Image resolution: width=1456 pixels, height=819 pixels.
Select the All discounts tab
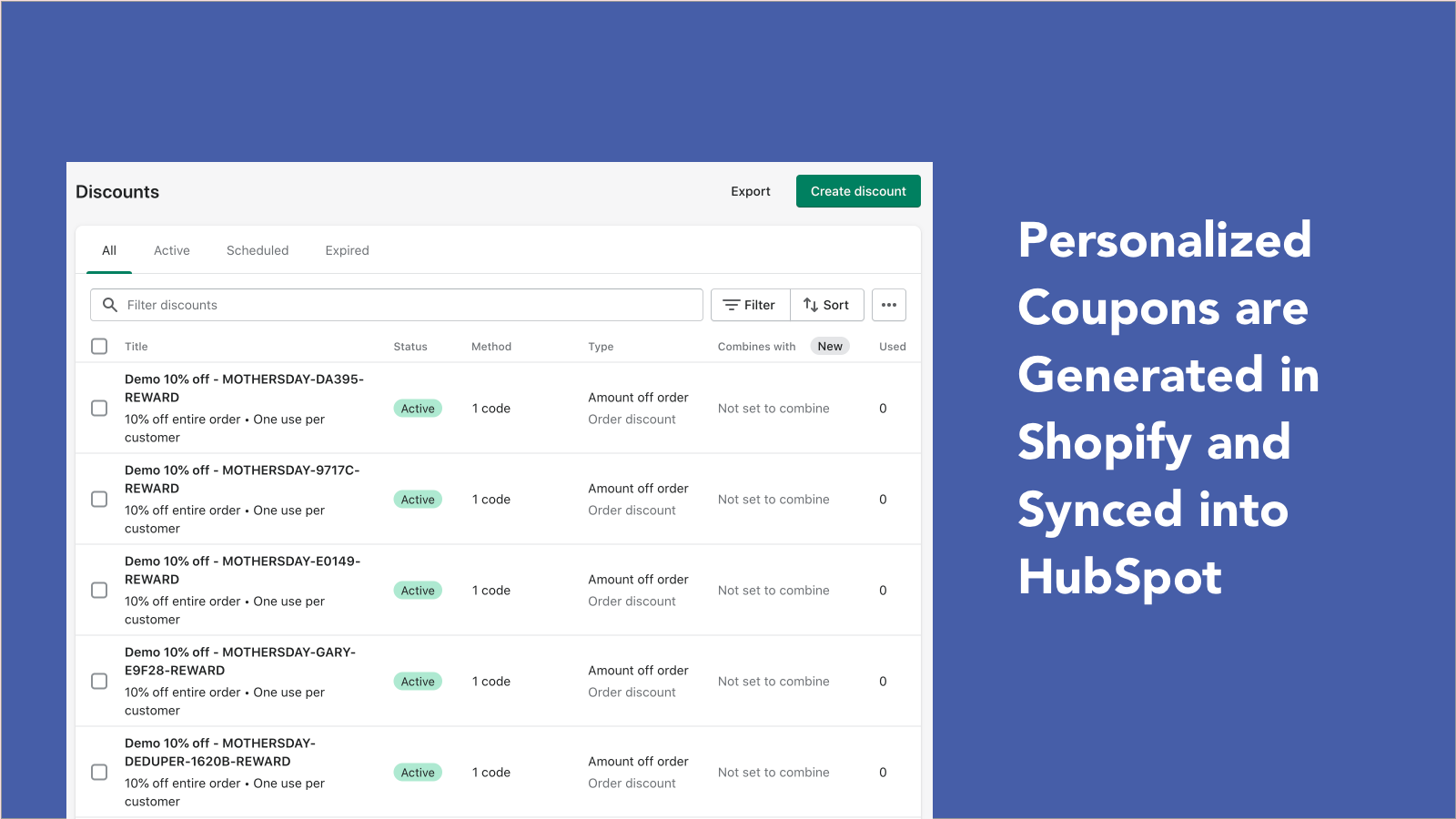pyautogui.click(x=108, y=250)
